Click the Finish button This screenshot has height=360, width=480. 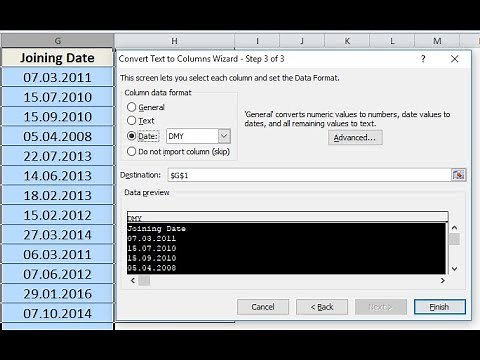439,307
